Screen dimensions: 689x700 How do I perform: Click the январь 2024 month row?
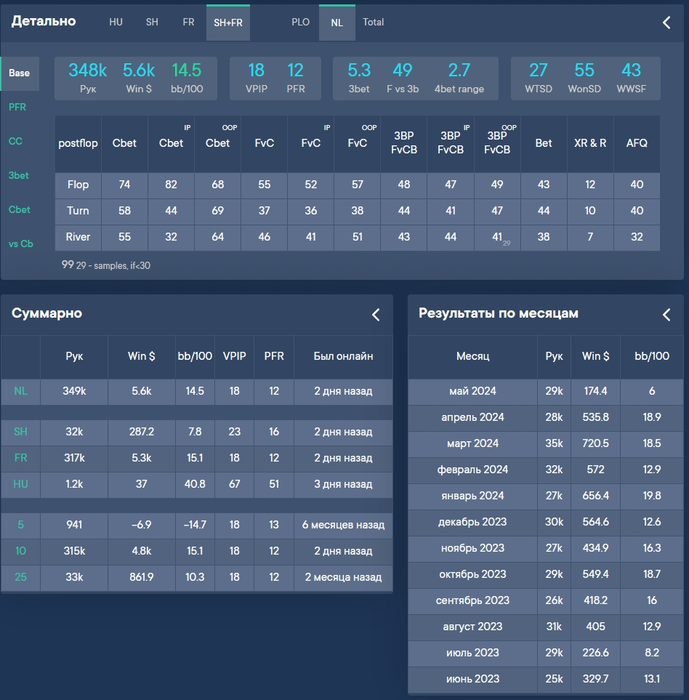(546, 496)
